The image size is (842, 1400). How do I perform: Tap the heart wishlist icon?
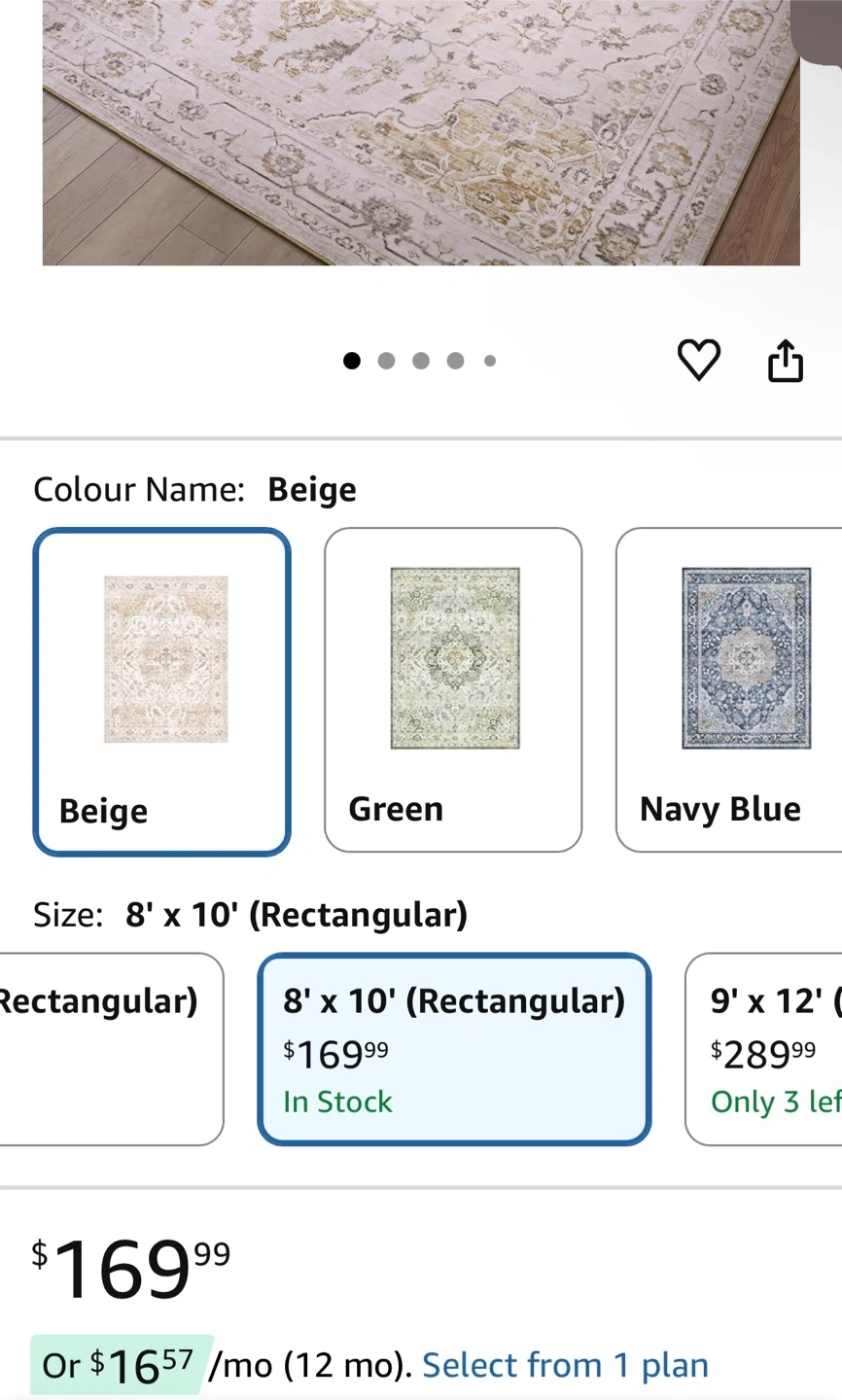[x=698, y=361]
